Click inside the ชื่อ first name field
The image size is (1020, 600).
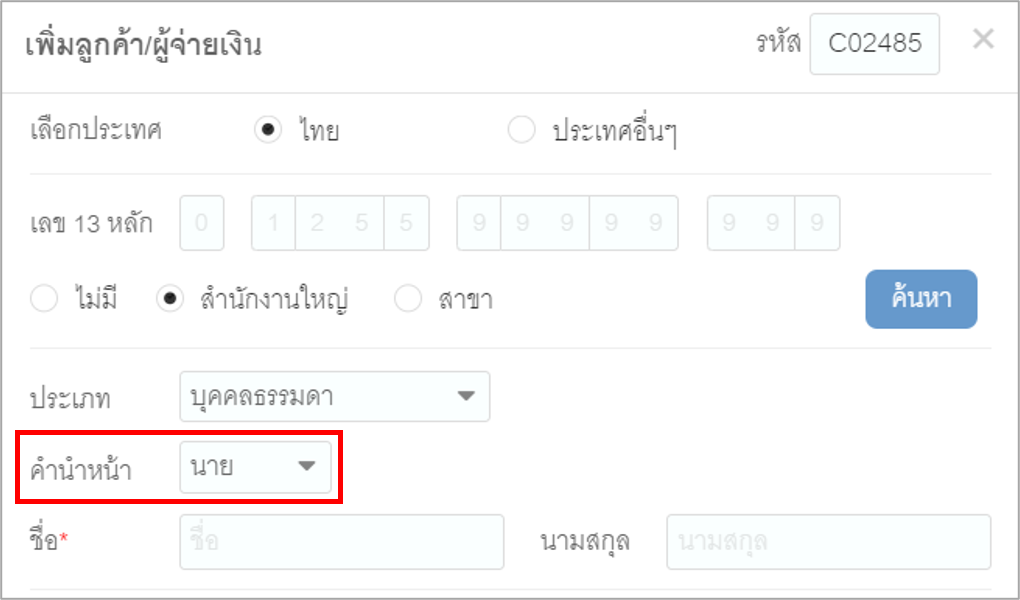point(342,541)
